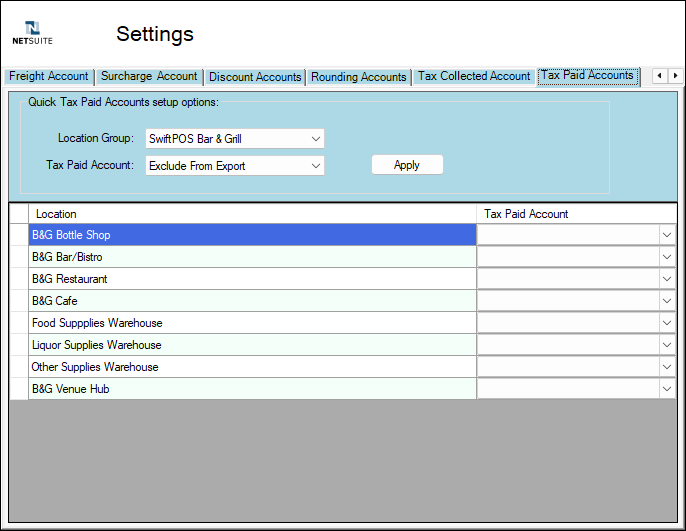686x531 pixels.
Task: Sort by the Location column header
Action: (252, 214)
